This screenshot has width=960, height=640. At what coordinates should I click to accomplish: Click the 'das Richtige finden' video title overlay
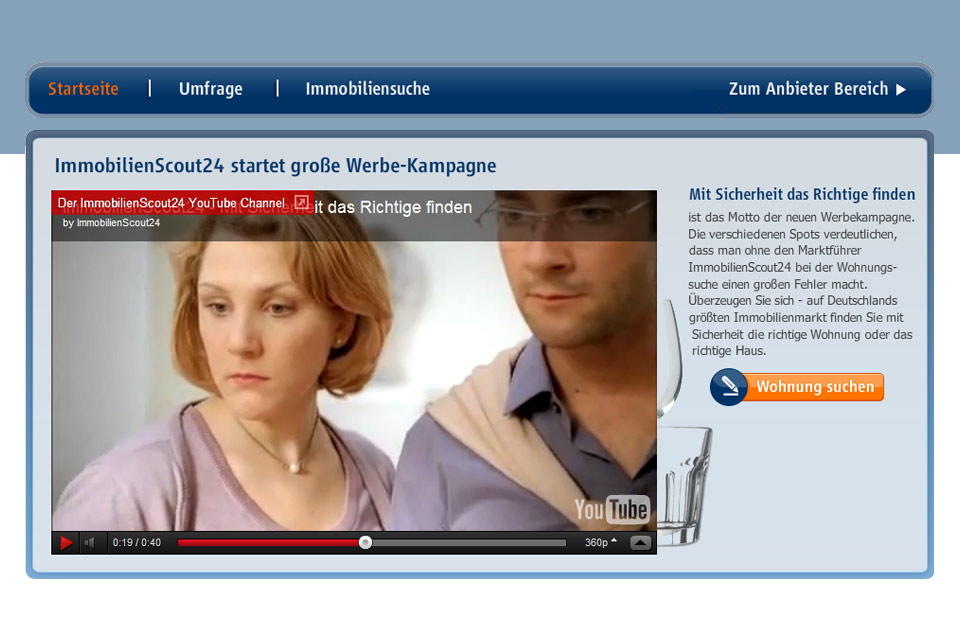393,208
